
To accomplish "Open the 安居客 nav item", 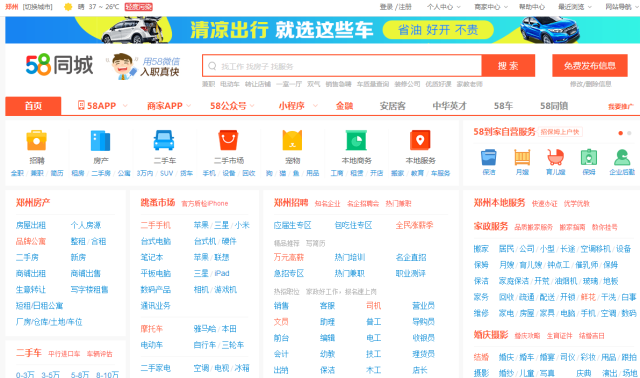I will [393, 106].
